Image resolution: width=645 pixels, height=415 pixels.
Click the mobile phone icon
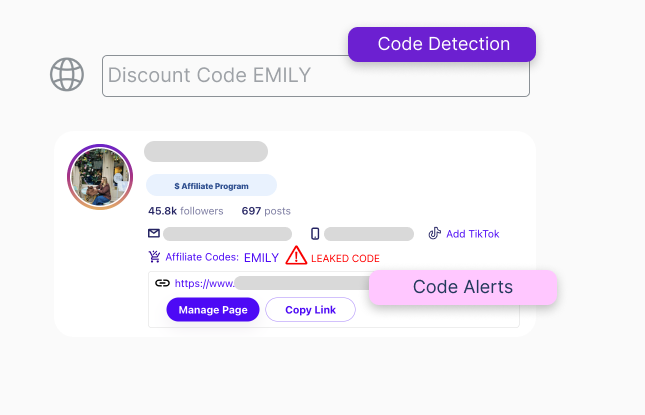tap(315, 234)
